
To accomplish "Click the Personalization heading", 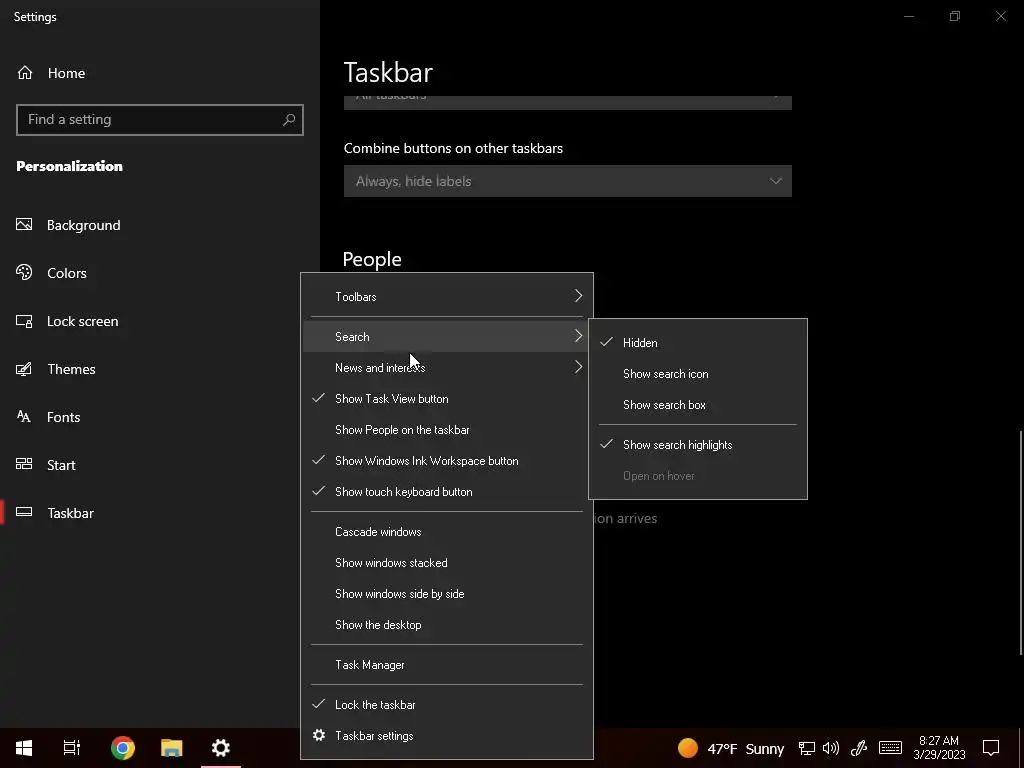I will (69, 166).
